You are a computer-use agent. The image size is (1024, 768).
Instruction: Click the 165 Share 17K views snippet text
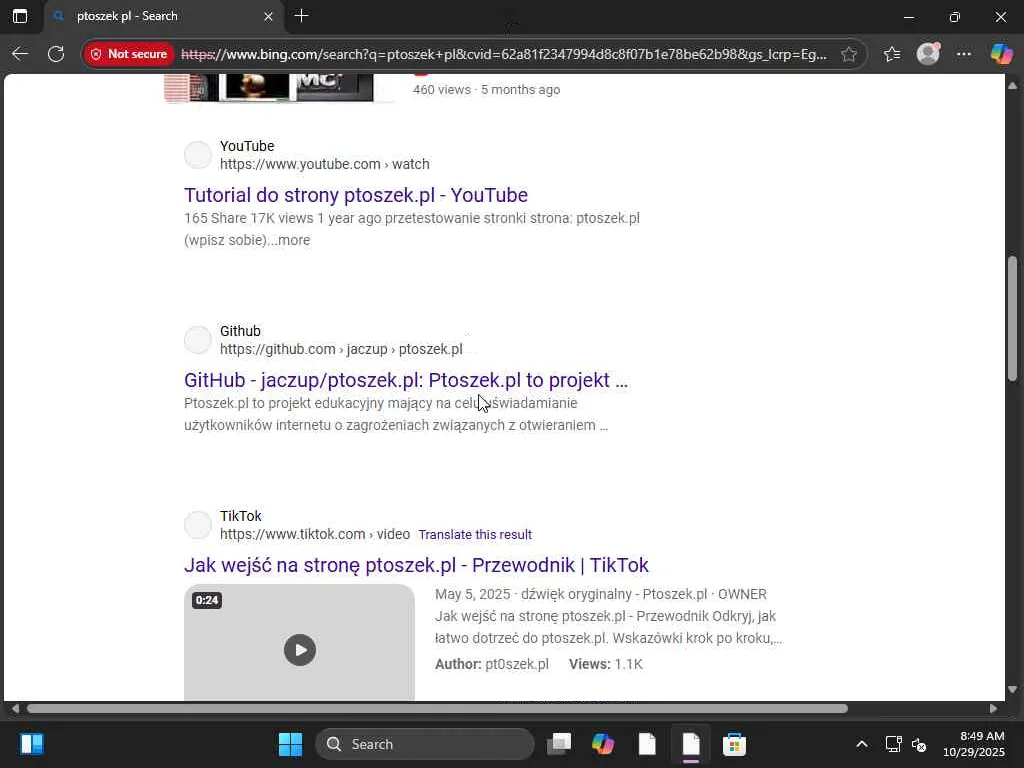[x=412, y=229]
